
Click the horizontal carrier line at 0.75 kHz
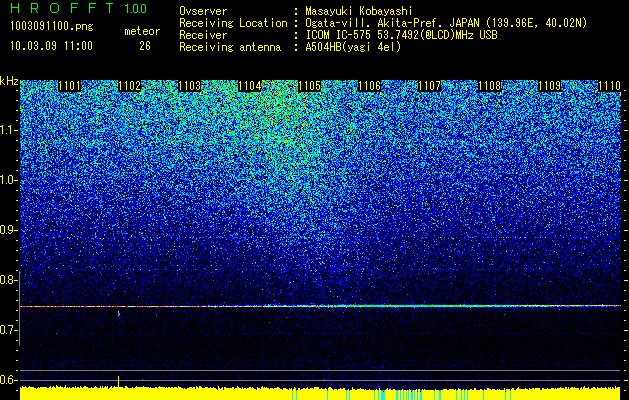click(x=320, y=306)
